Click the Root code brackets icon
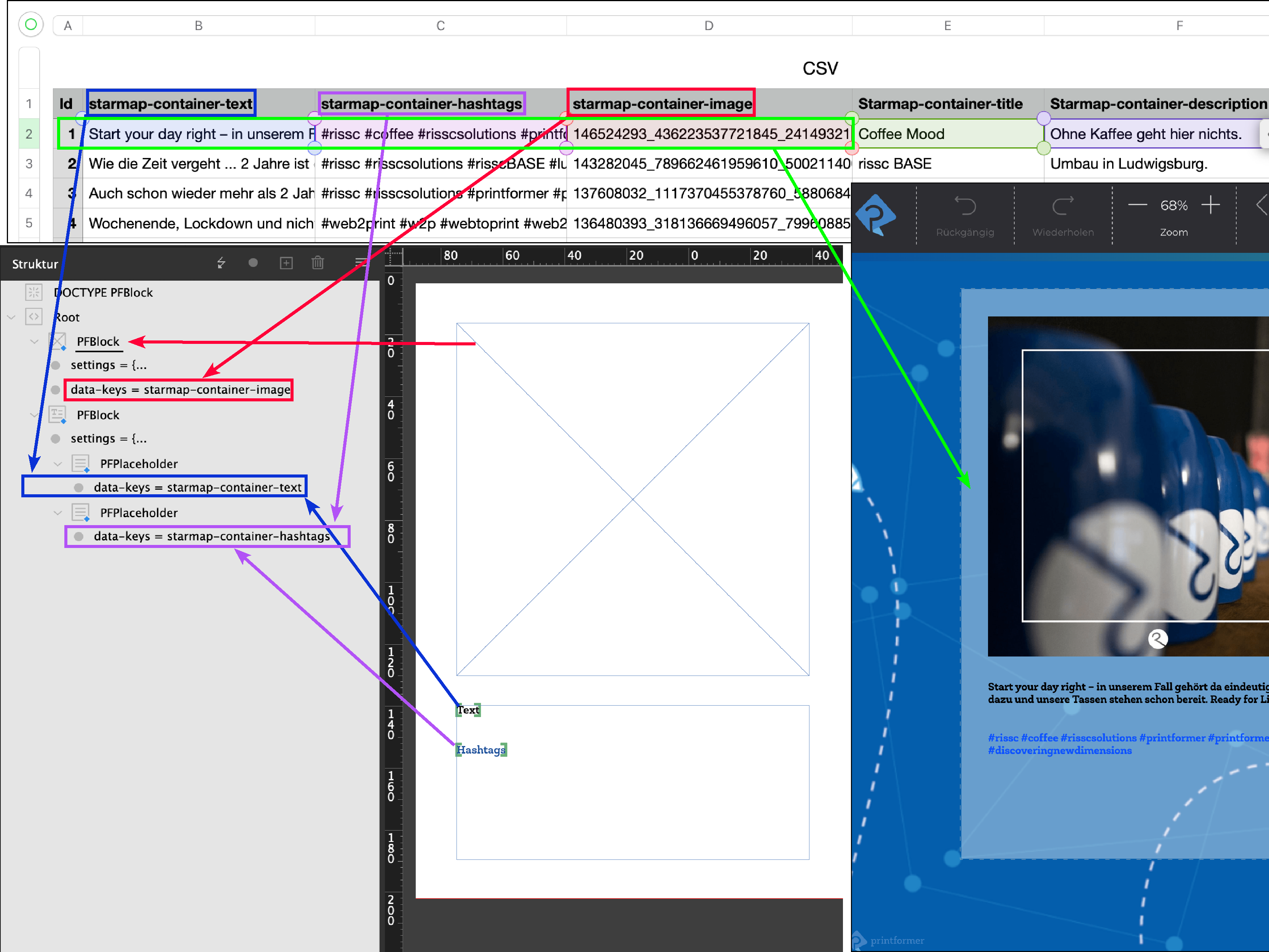 click(x=34, y=317)
